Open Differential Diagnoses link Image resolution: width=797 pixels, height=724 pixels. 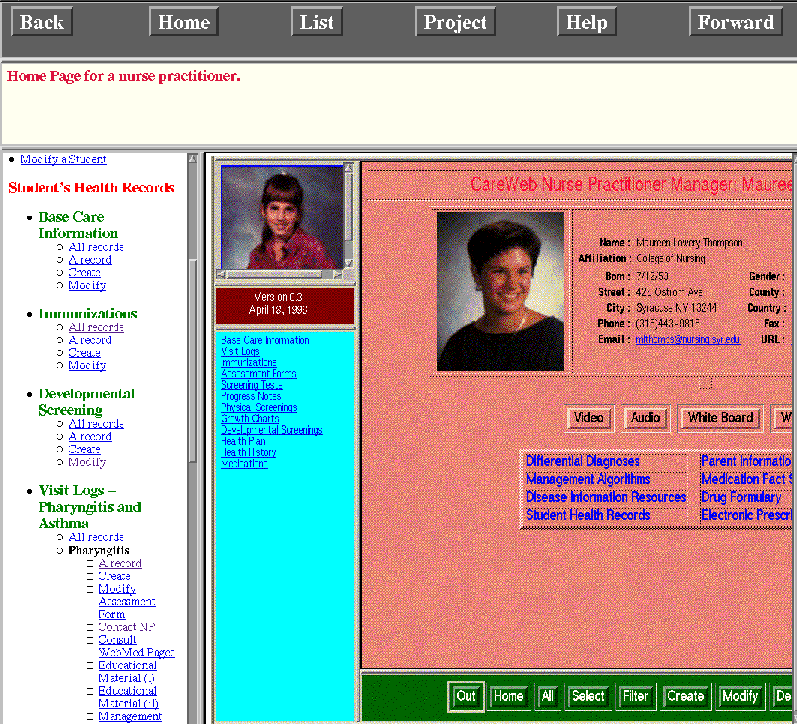pyautogui.click(x=583, y=461)
